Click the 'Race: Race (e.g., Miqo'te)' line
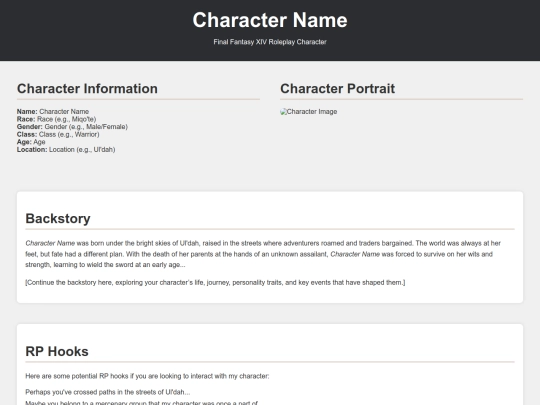The width and height of the screenshot is (540, 405). (x=56, y=119)
